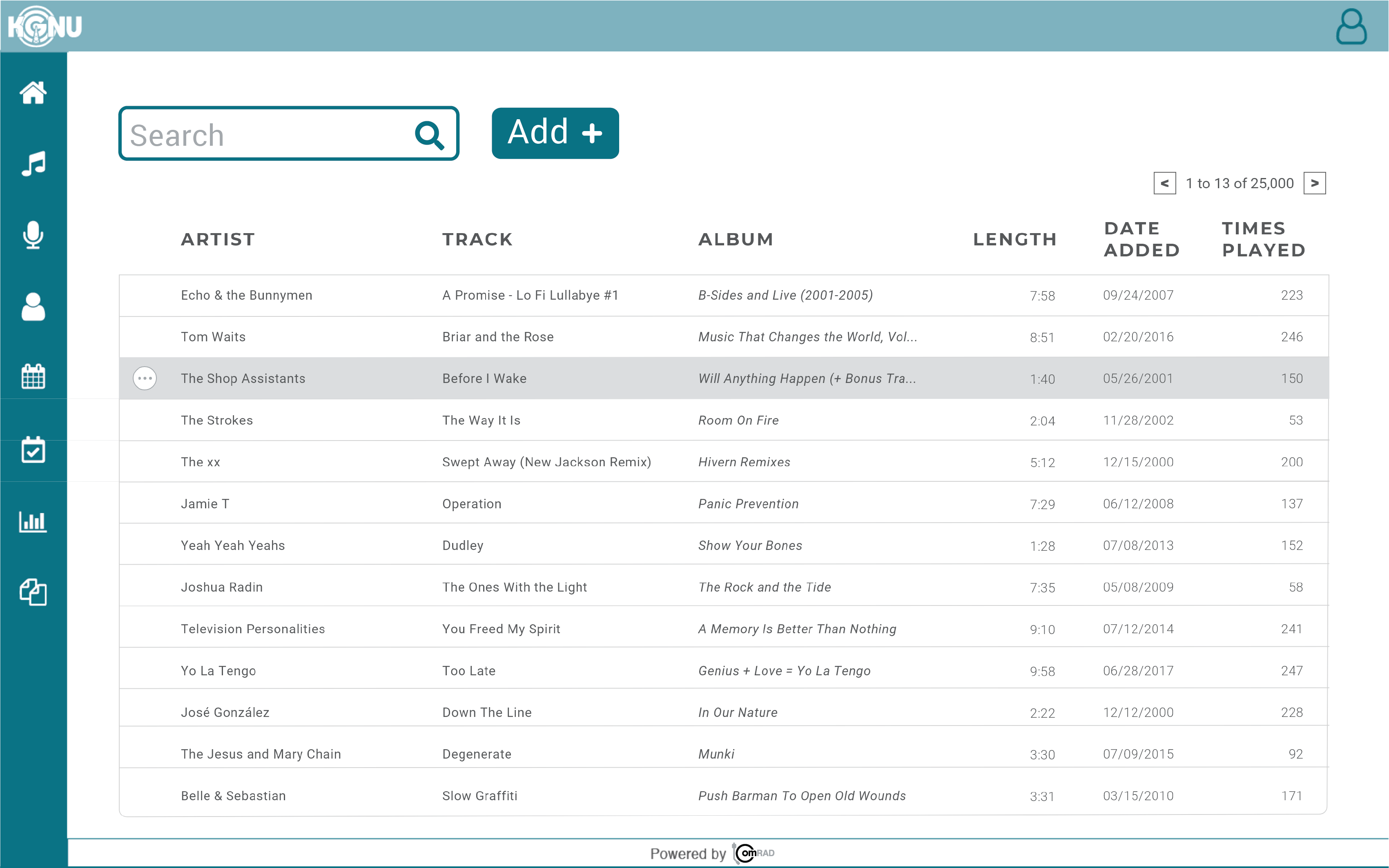Click the copy documents icon in sidebar
1389x868 pixels.
33,592
